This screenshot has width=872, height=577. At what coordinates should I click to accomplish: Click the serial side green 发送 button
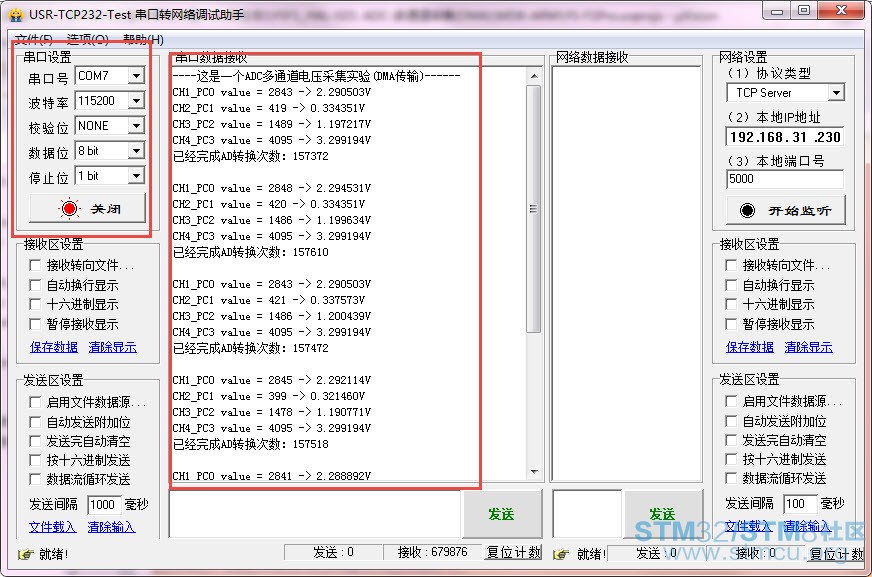pyautogui.click(x=502, y=514)
